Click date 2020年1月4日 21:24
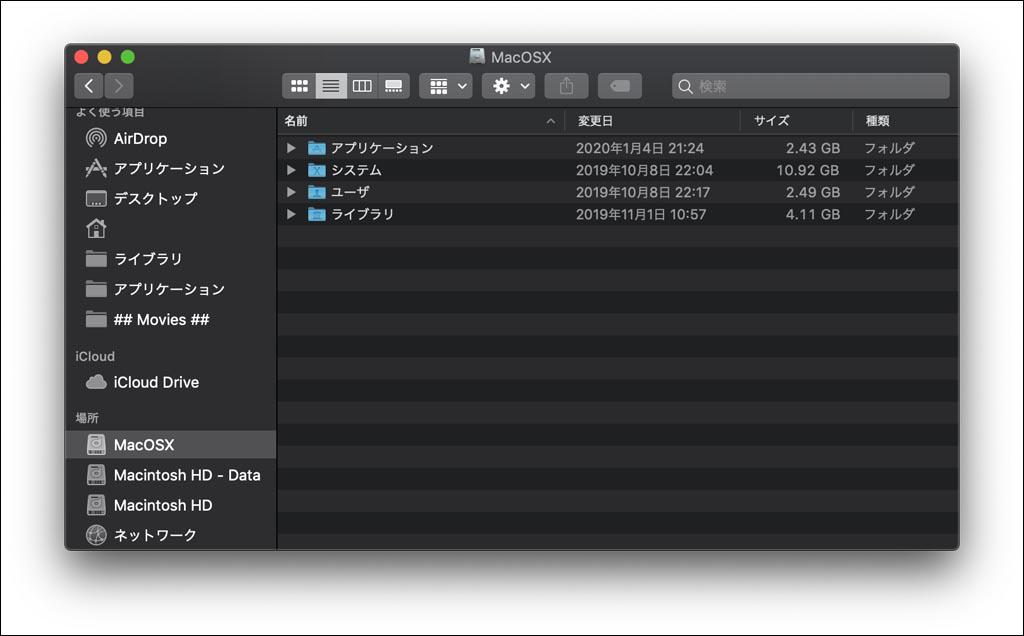 tap(639, 148)
